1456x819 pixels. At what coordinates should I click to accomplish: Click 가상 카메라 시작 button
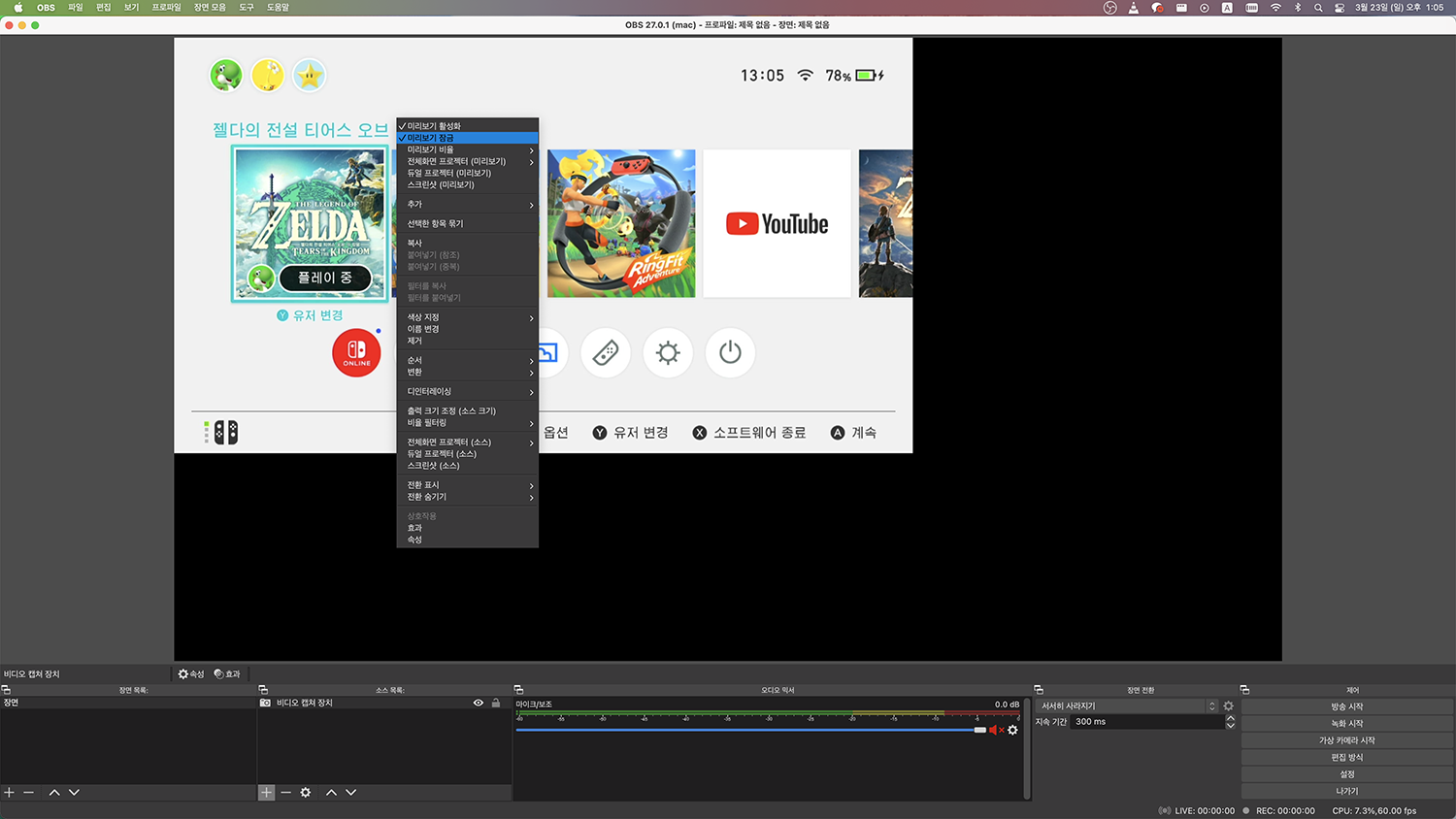coord(1346,740)
